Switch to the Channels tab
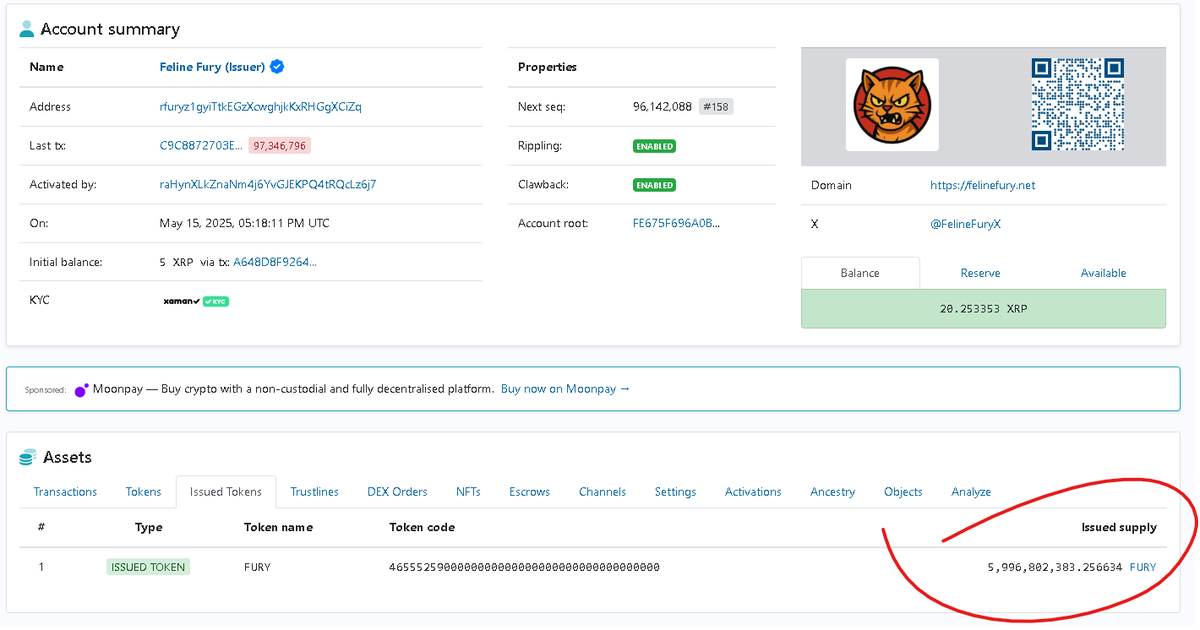1200x630 pixels. coord(602,492)
